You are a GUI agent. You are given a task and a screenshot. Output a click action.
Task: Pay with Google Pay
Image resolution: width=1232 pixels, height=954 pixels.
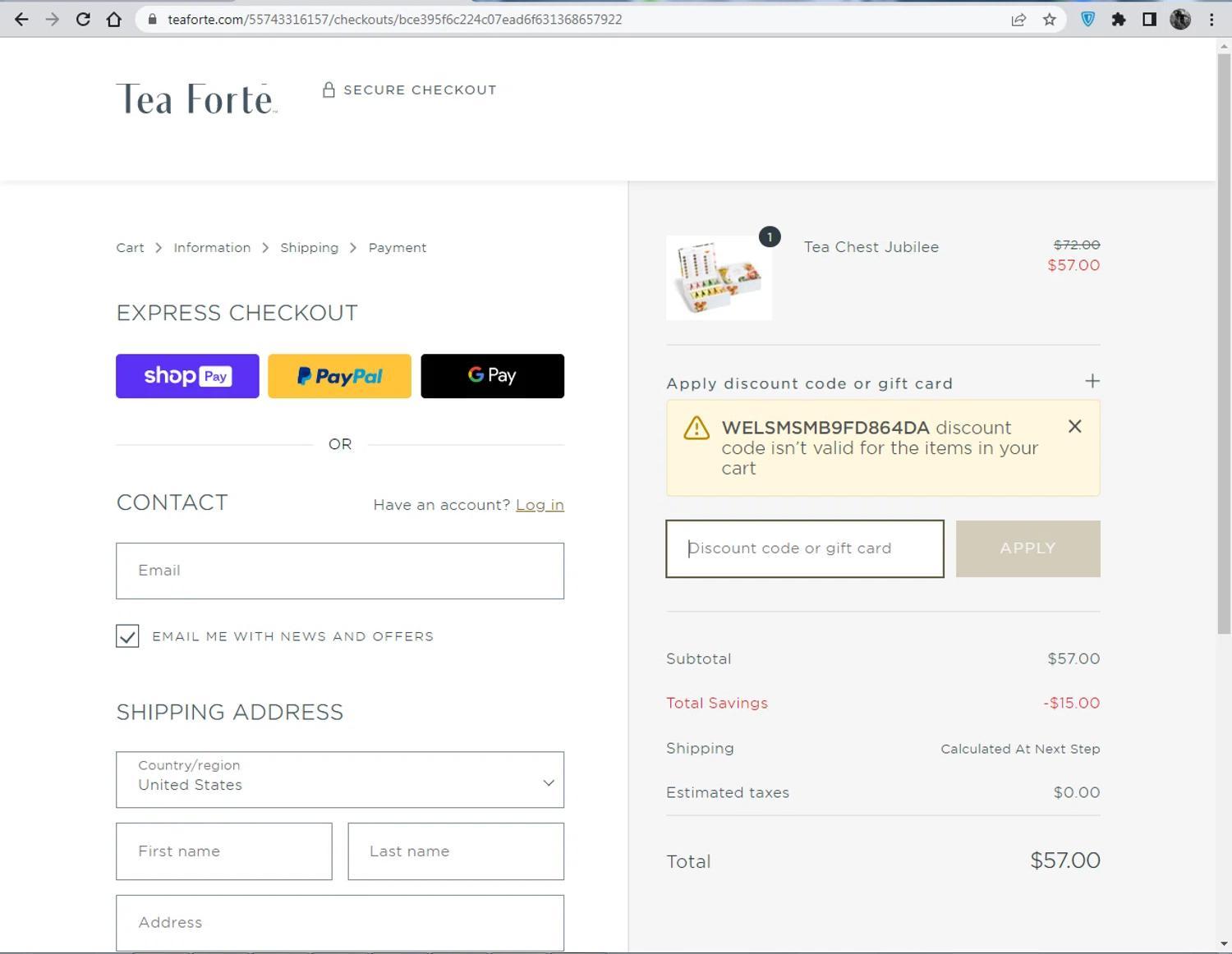pyautogui.click(x=493, y=376)
